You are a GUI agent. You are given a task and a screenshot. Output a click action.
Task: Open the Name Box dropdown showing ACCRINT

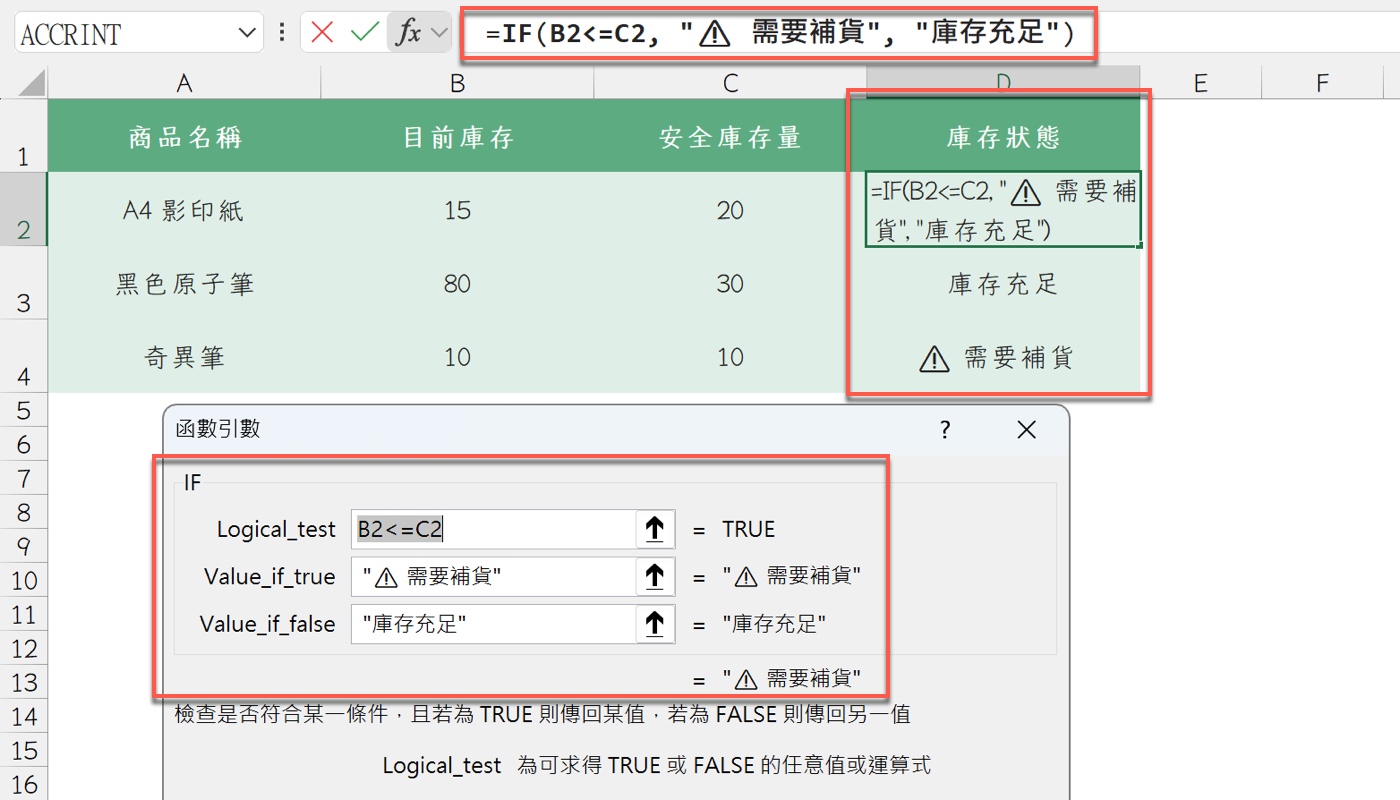245,33
